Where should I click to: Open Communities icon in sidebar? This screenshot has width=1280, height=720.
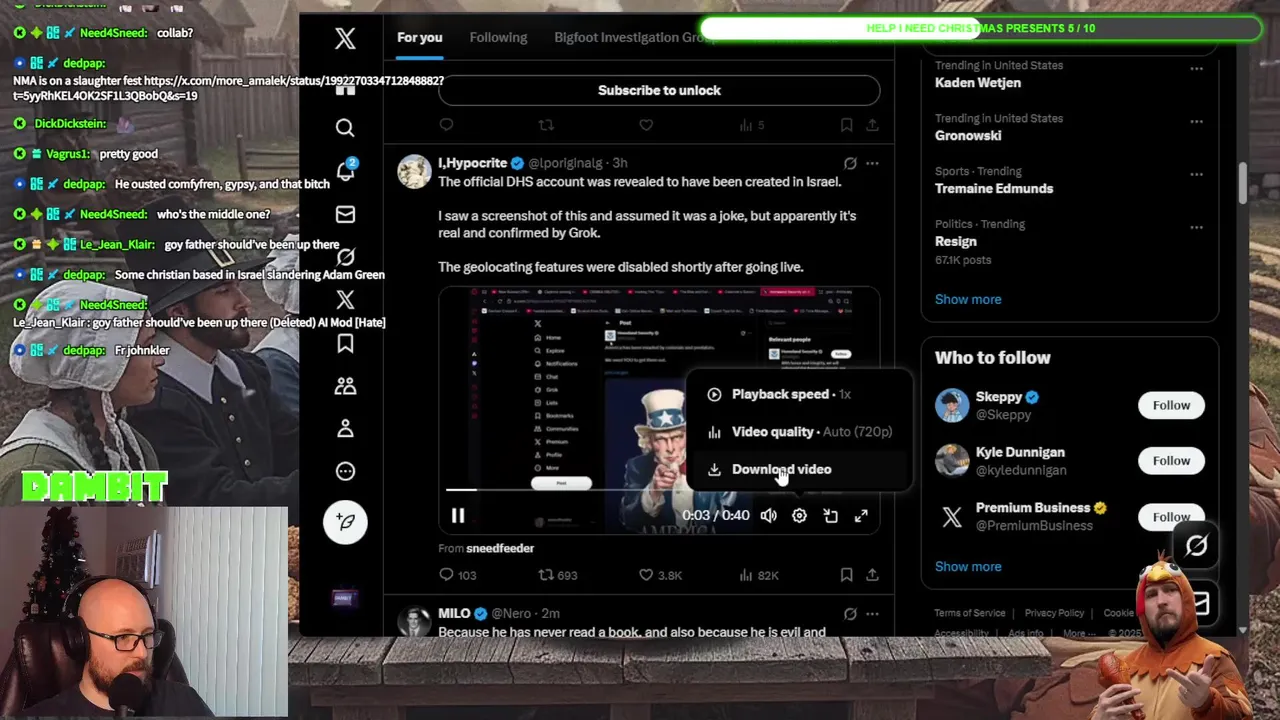pos(345,386)
